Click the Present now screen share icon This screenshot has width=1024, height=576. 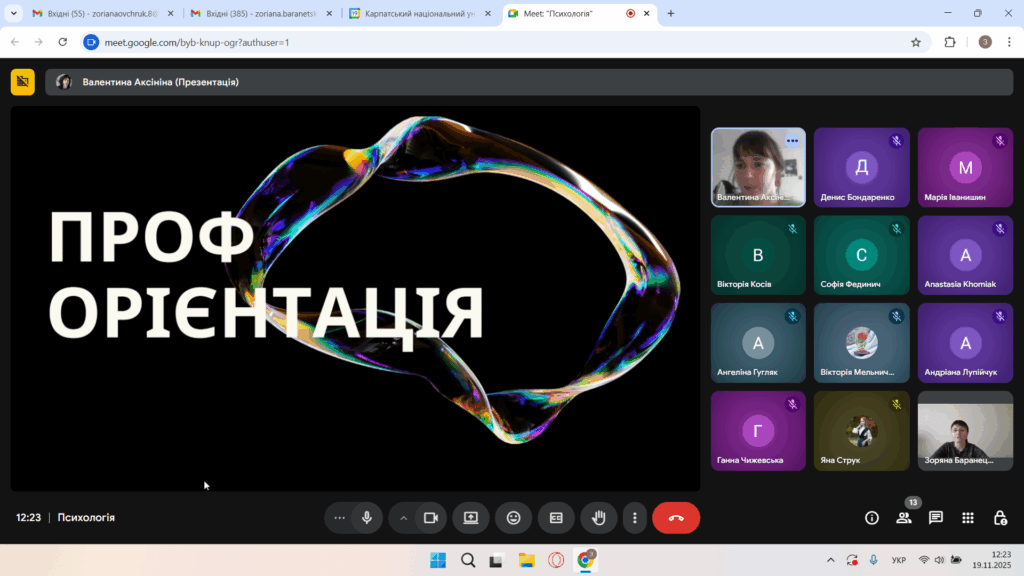coord(470,518)
